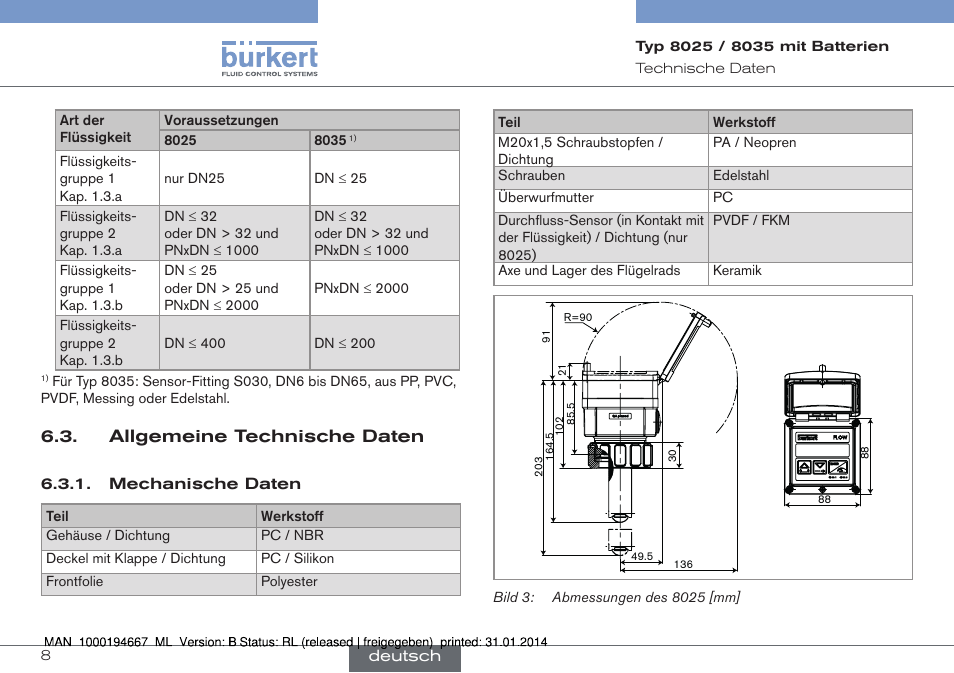Click the '203' dimension label
954x673 pixels.
click(x=538, y=467)
